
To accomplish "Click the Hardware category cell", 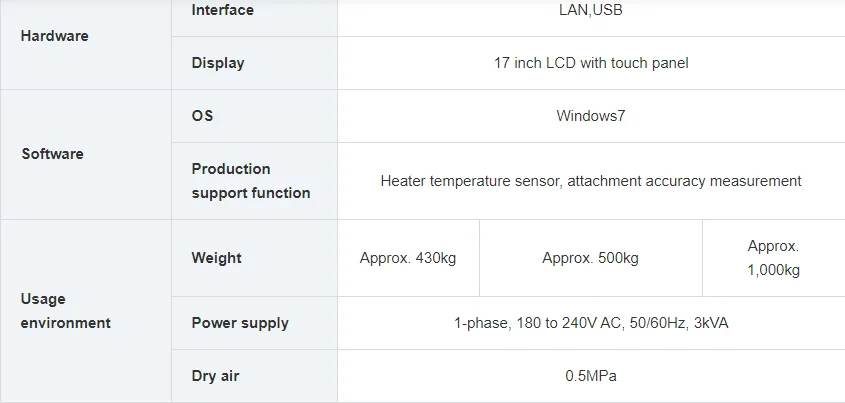I will pos(55,36).
